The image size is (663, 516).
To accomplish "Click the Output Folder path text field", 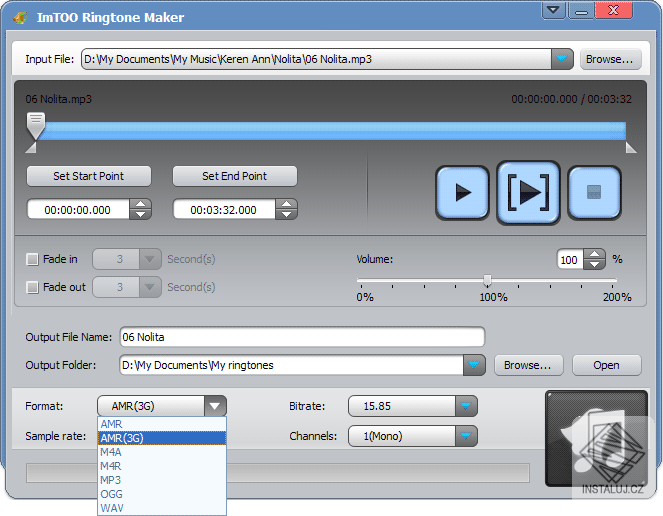I will 291,365.
